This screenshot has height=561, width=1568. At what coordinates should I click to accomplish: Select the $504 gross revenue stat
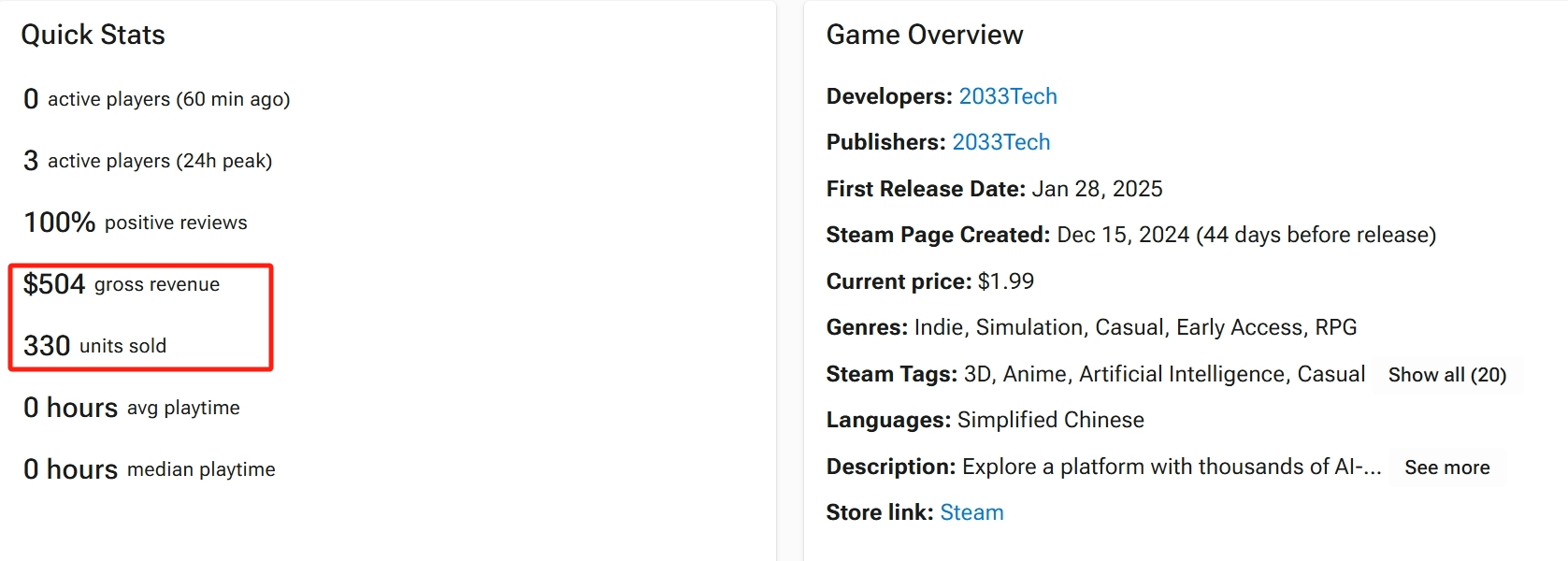point(122,284)
